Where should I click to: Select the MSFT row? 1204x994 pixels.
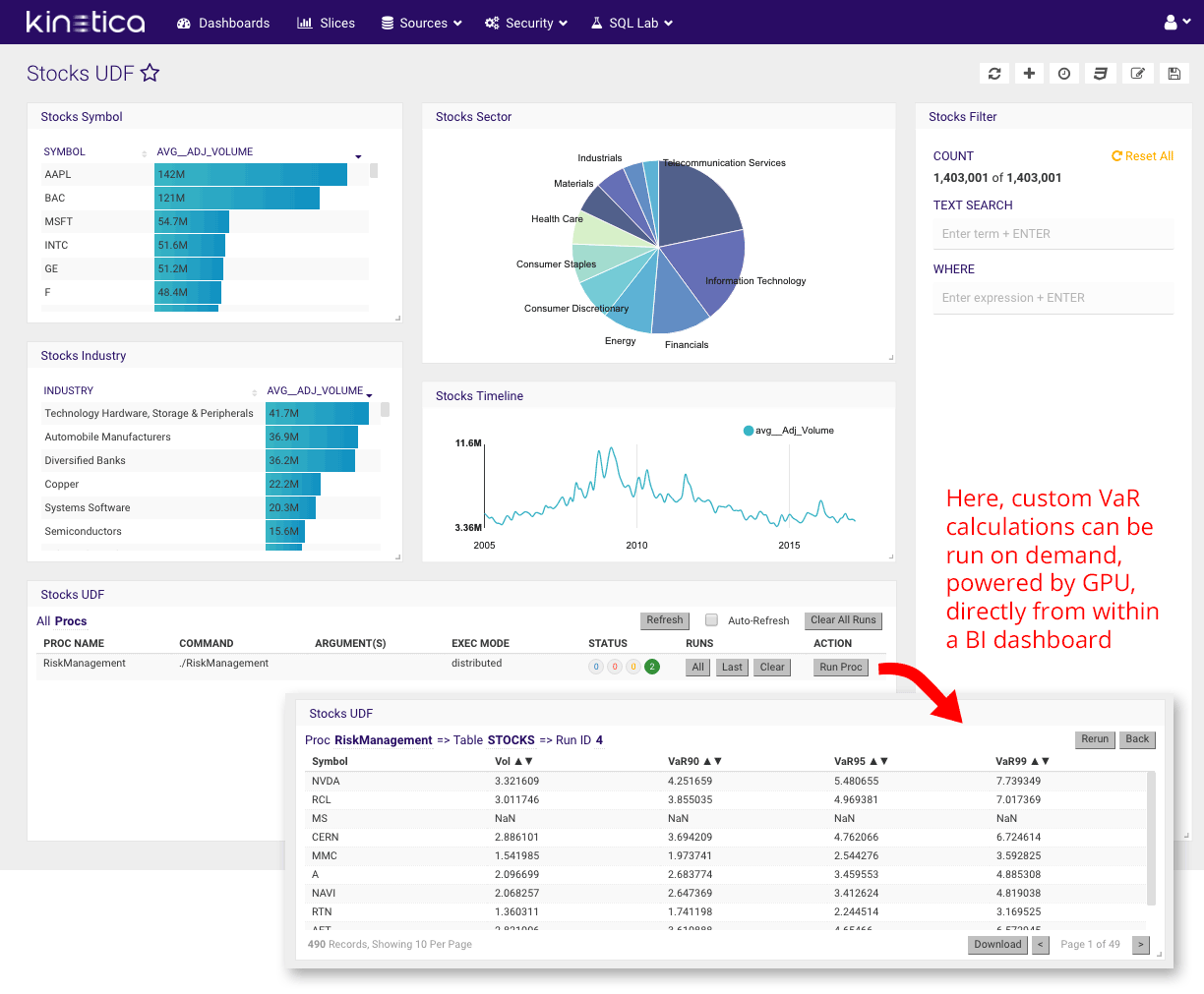[205, 221]
